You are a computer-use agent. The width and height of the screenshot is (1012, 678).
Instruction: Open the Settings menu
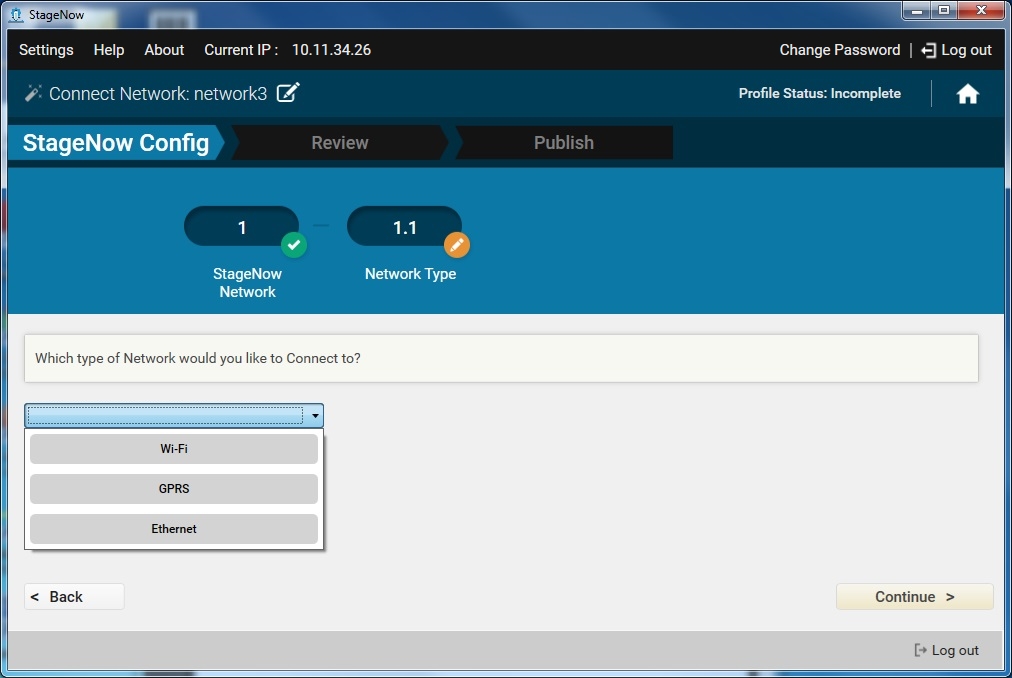click(x=46, y=50)
